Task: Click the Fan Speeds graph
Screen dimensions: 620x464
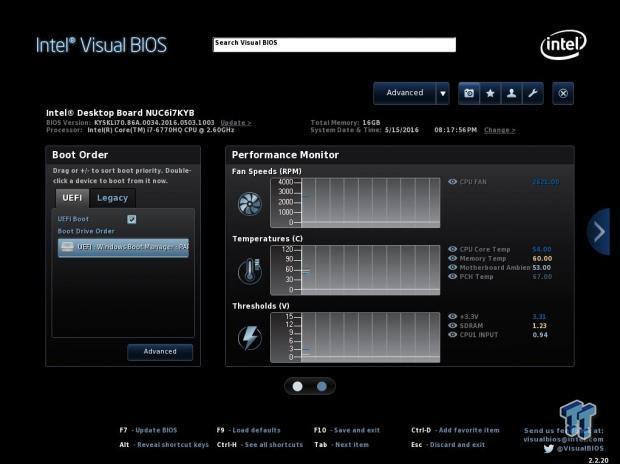Action: (x=355, y=203)
